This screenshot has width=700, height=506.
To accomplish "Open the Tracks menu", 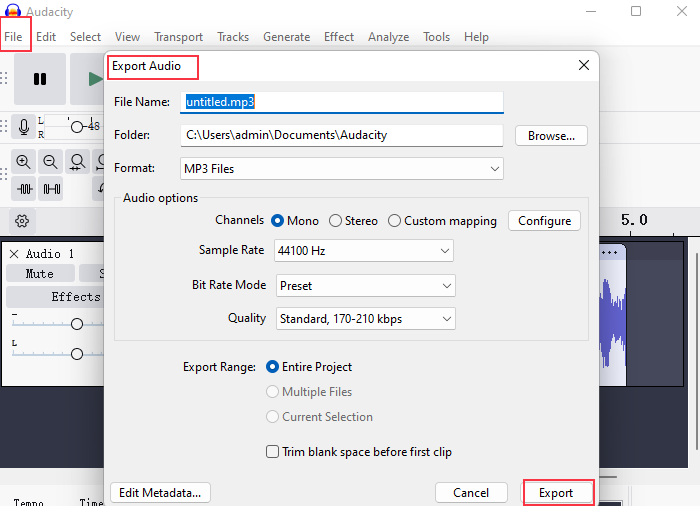I will click(233, 37).
